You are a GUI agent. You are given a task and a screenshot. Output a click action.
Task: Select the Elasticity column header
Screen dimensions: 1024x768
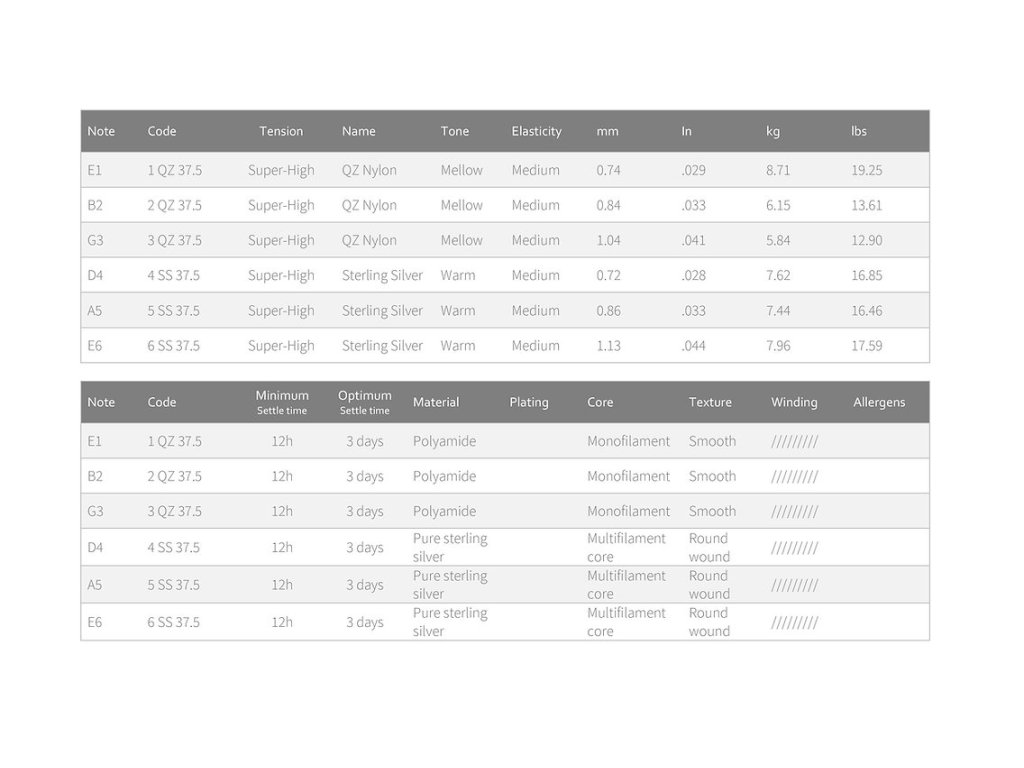point(536,131)
